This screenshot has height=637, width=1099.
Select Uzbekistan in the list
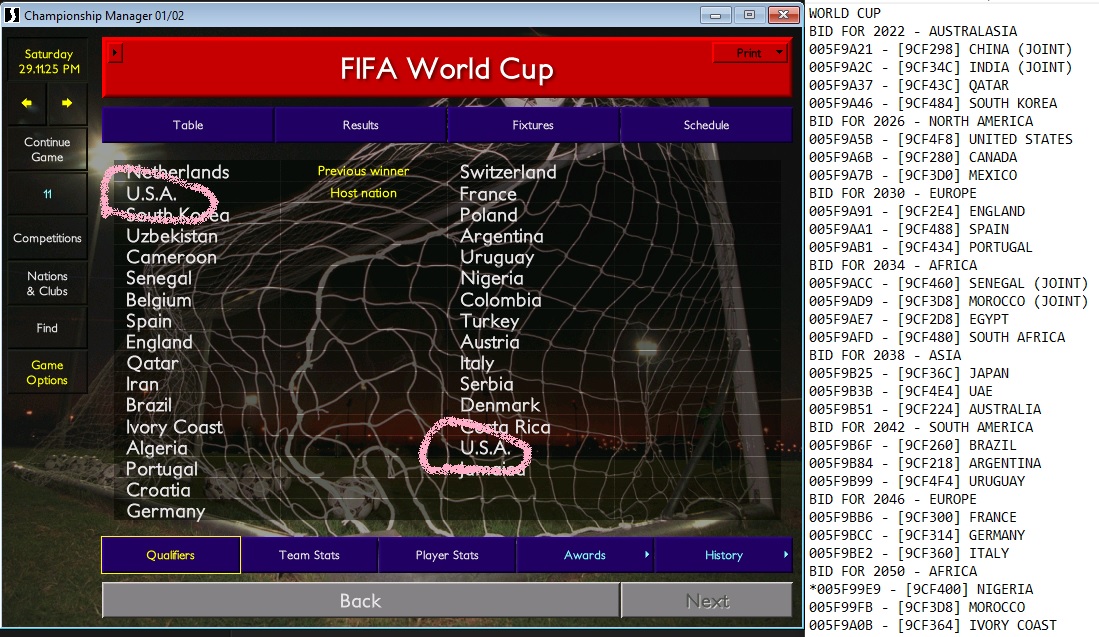tap(172, 236)
